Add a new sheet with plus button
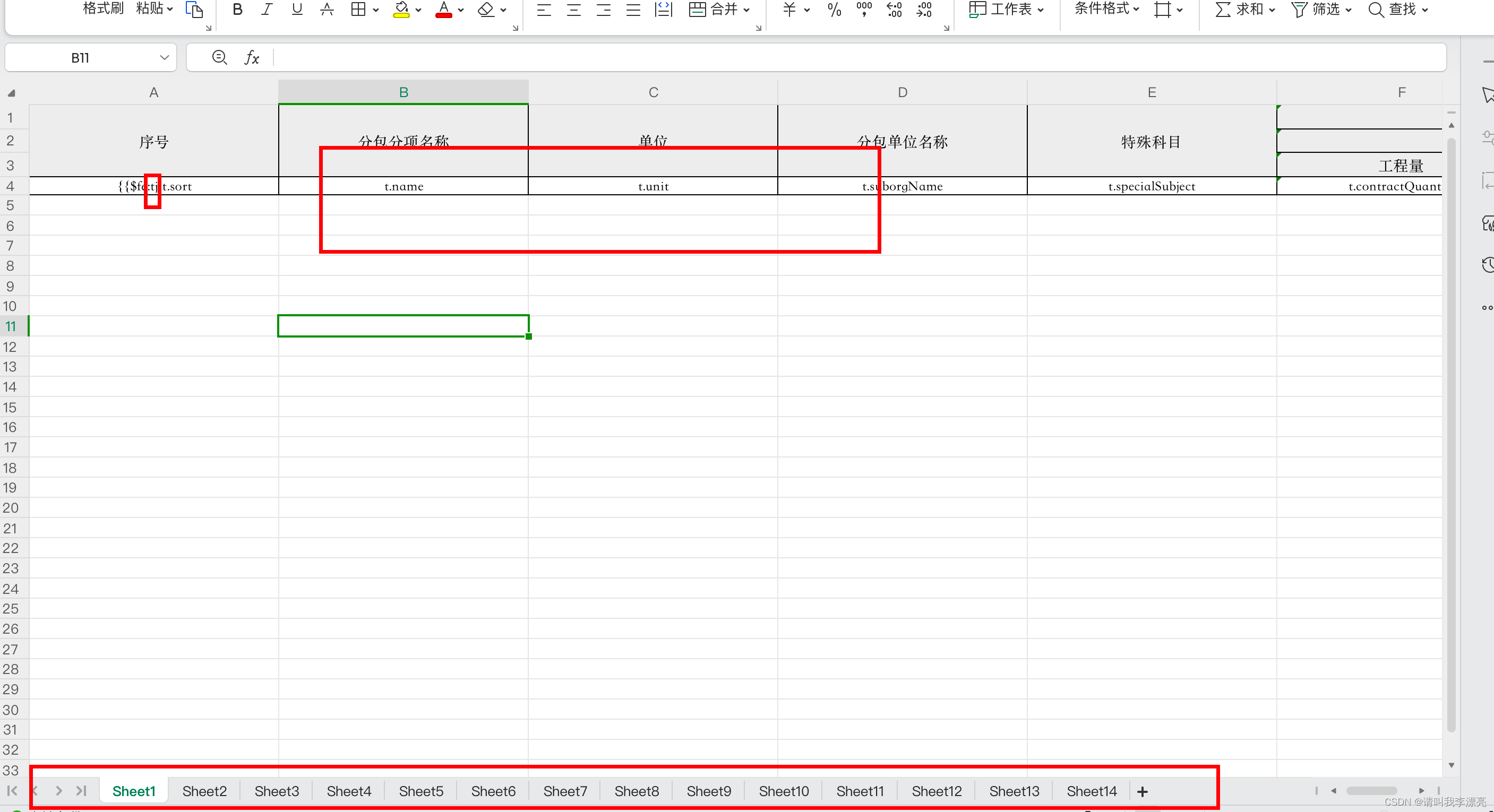The width and height of the screenshot is (1494, 812). pyautogui.click(x=1142, y=792)
